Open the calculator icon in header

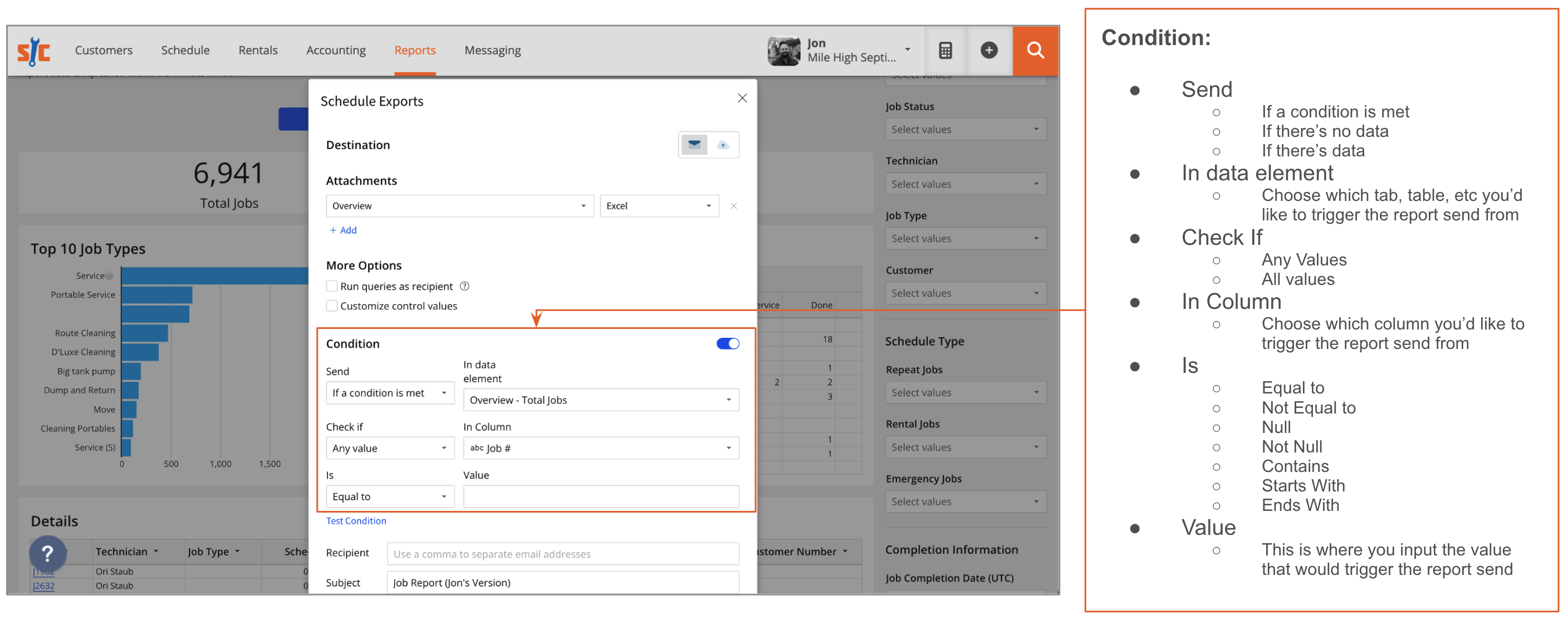[945, 51]
